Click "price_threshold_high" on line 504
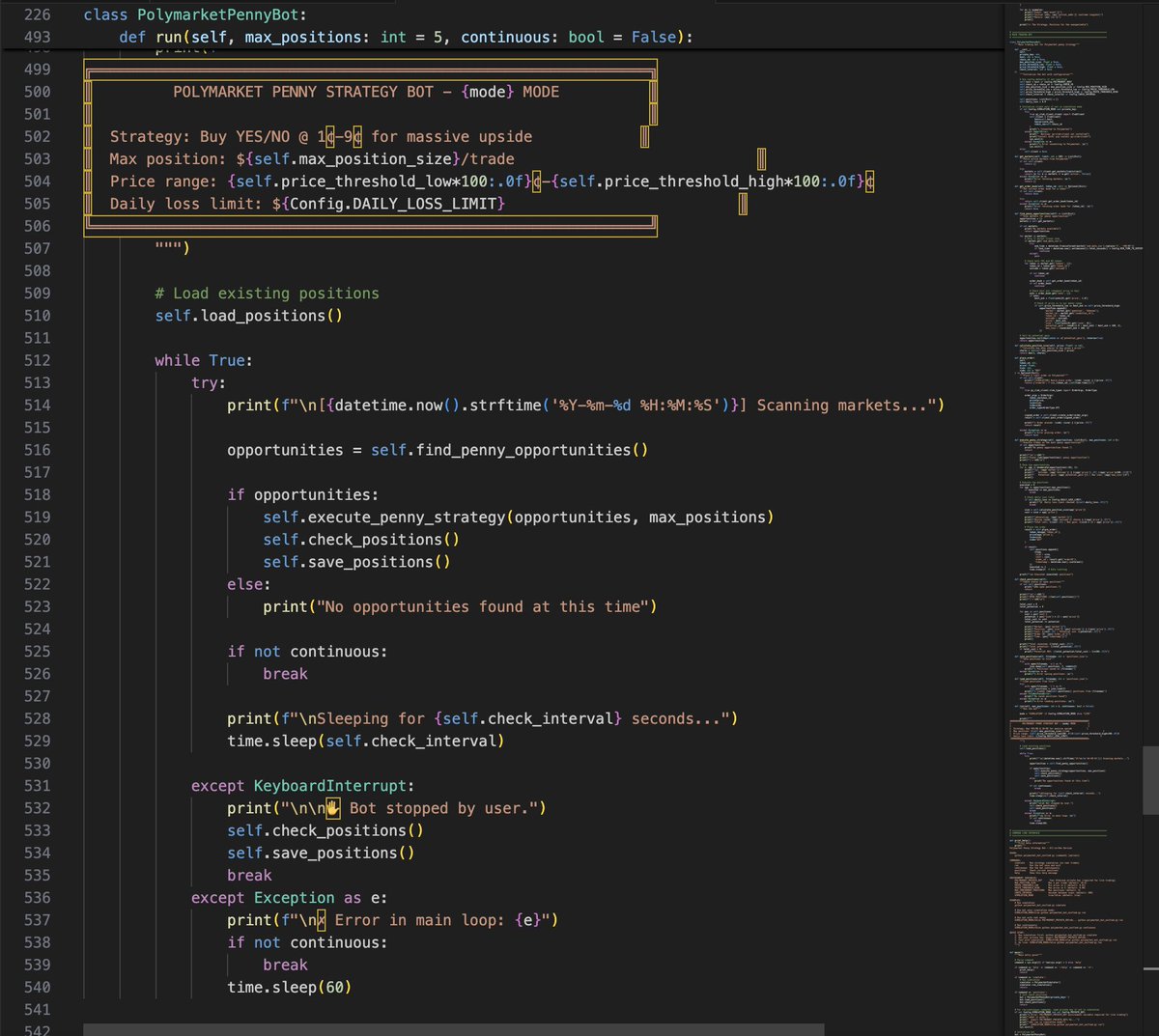The image size is (1159, 1036). [x=694, y=181]
